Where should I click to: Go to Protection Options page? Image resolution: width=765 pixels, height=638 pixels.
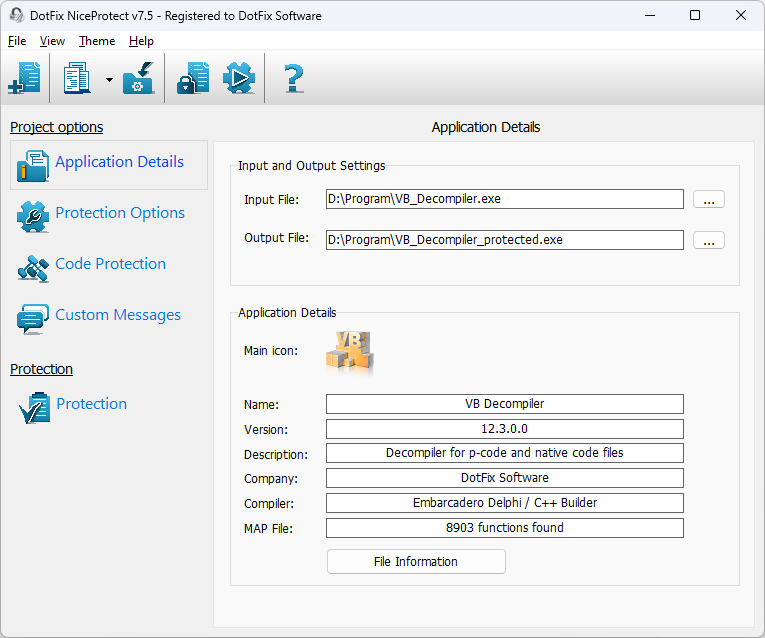(x=120, y=213)
